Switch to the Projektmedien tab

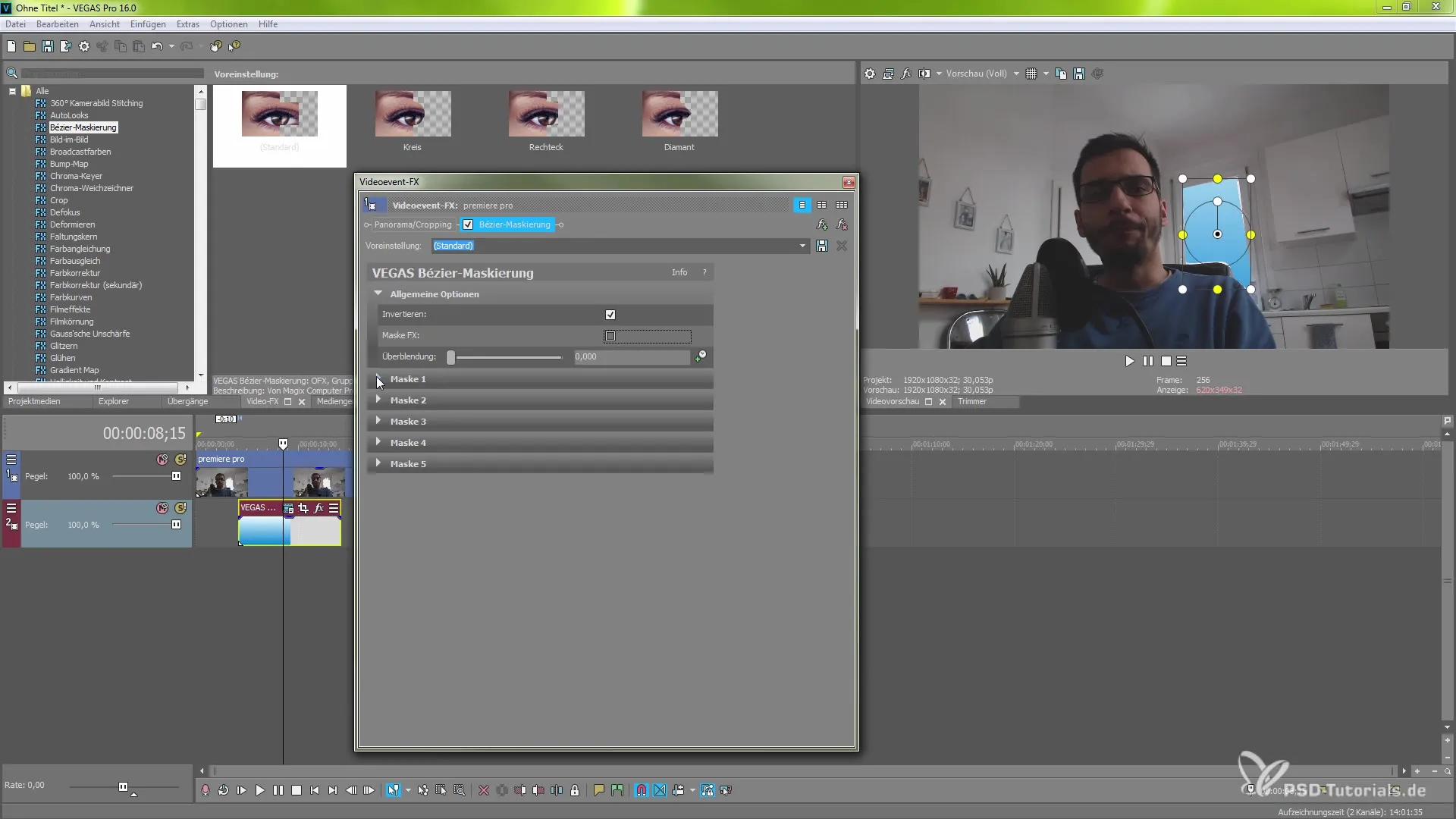pyautogui.click(x=34, y=401)
